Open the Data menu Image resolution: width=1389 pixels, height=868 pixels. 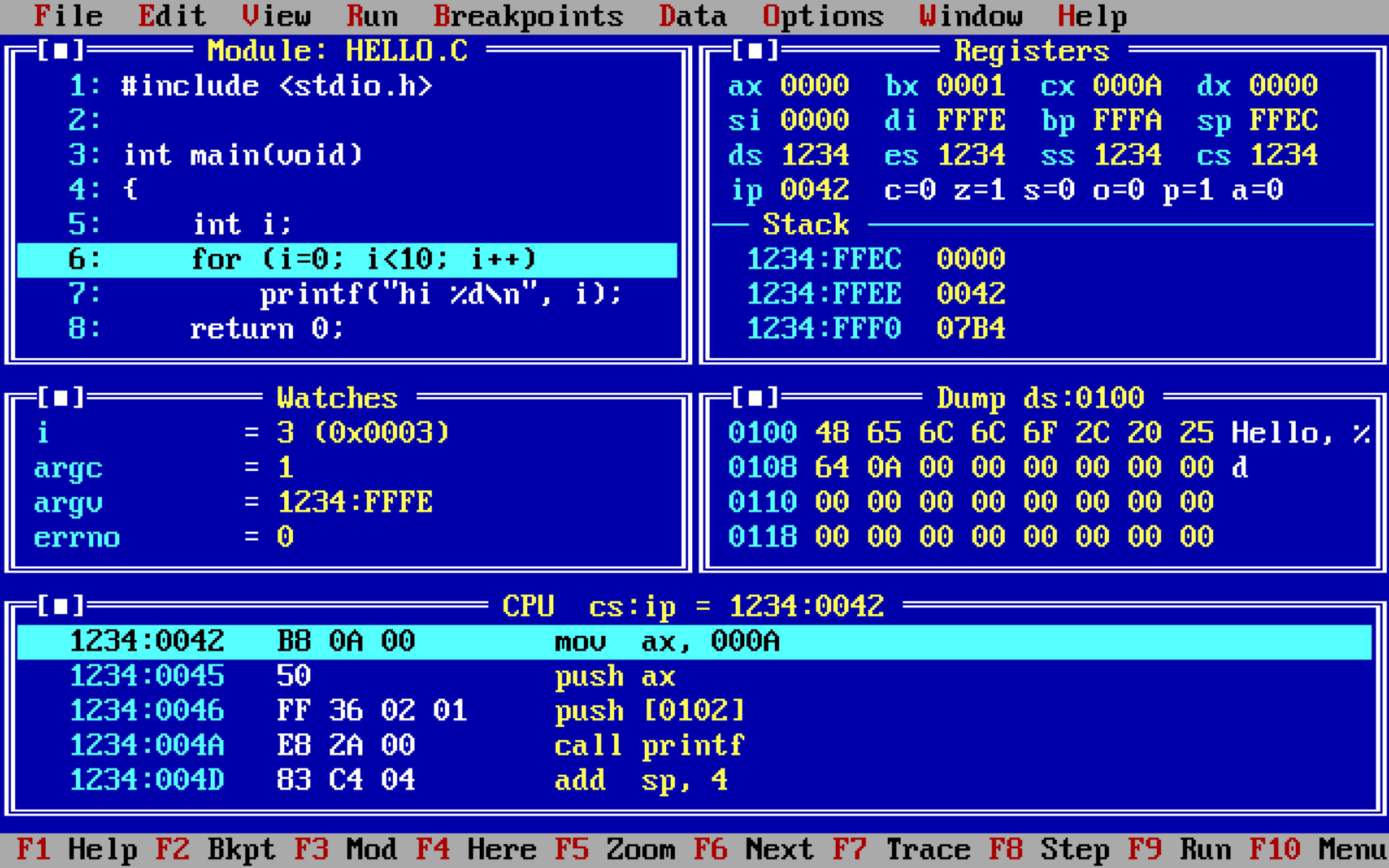[693, 16]
